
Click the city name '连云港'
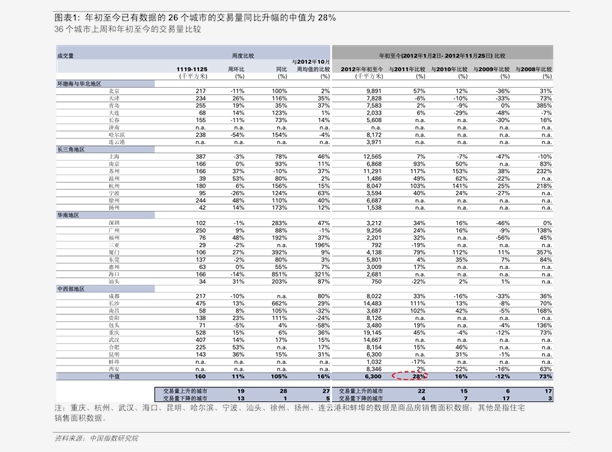(117, 142)
